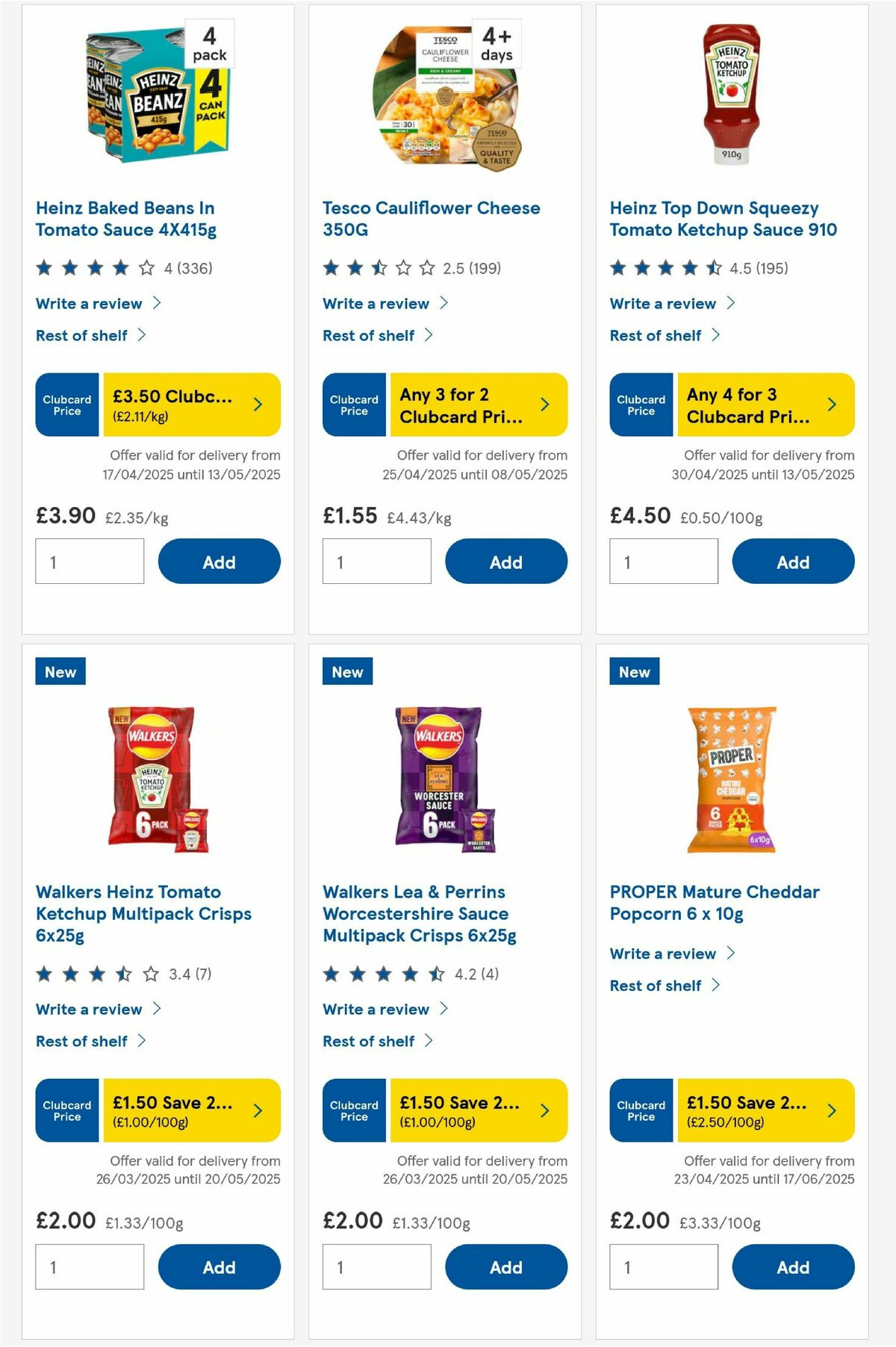This screenshot has width=896, height=1347.
Task: Click the 'New' badge on Walkers Worcester Sauce crisps
Action: click(x=346, y=671)
